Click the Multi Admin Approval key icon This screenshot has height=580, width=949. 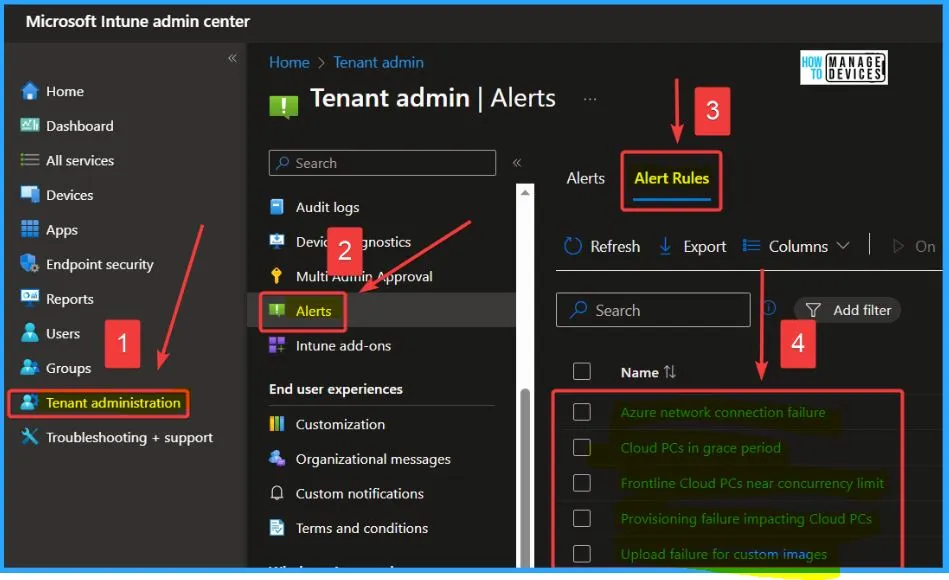point(276,275)
